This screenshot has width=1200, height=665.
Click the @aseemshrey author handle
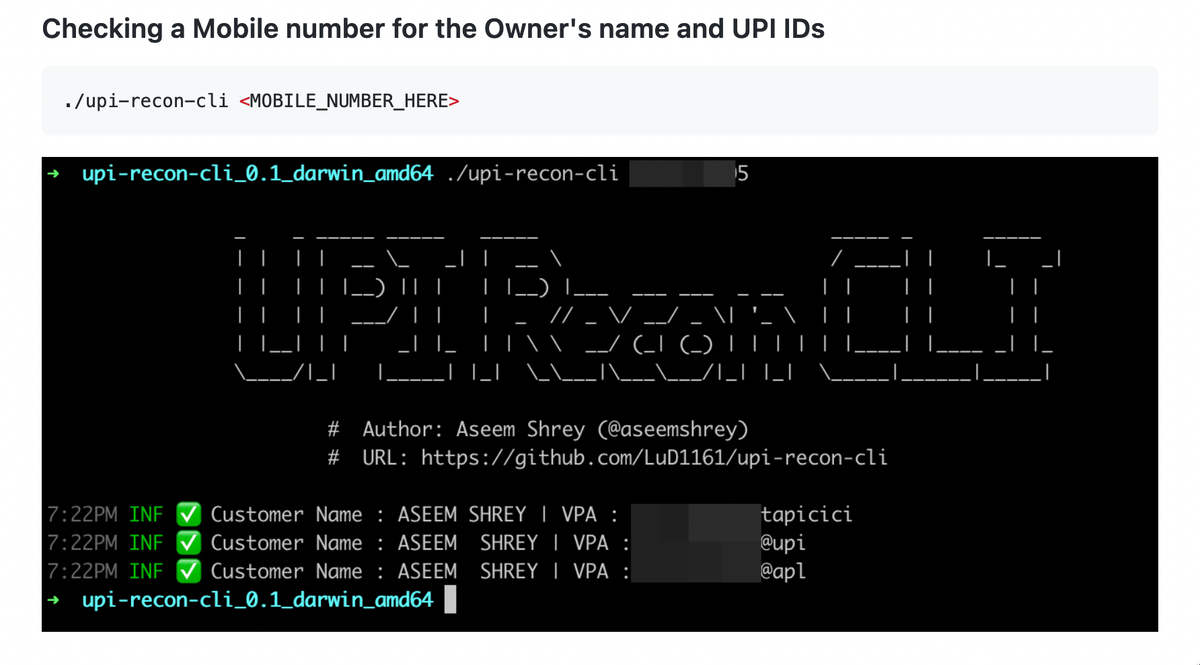click(x=671, y=430)
